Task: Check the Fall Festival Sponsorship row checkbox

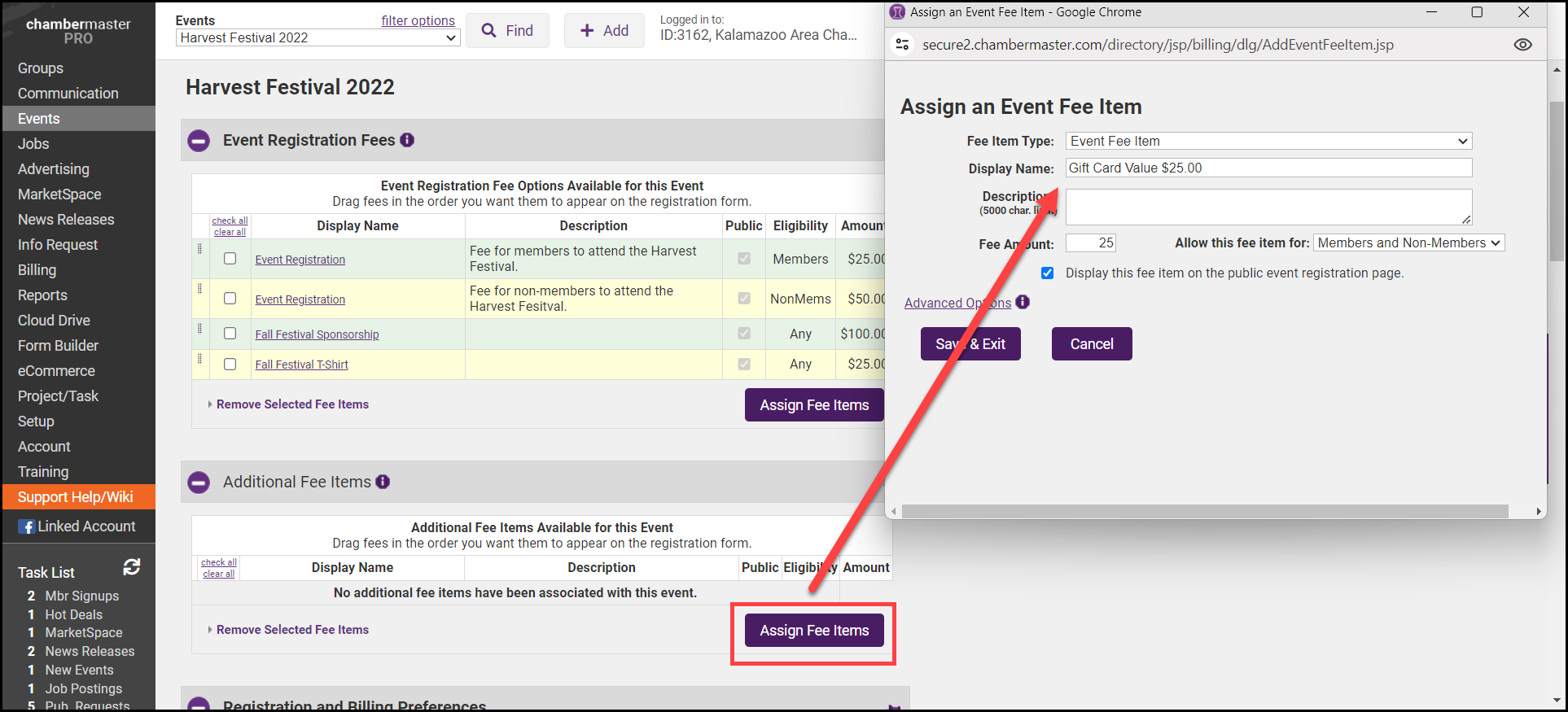Action: [230, 334]
